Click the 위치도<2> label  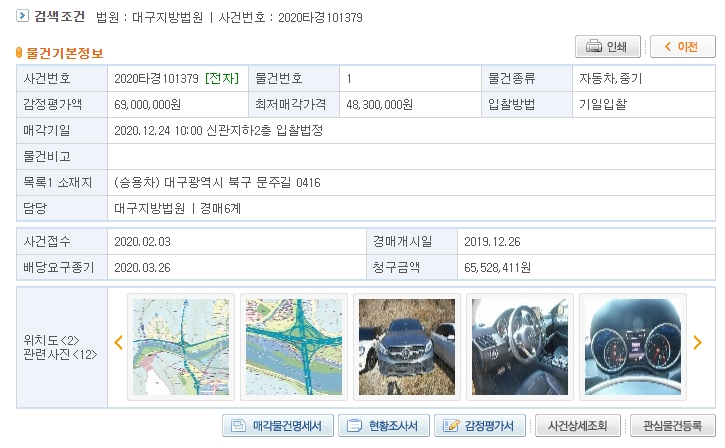point(51,340)
